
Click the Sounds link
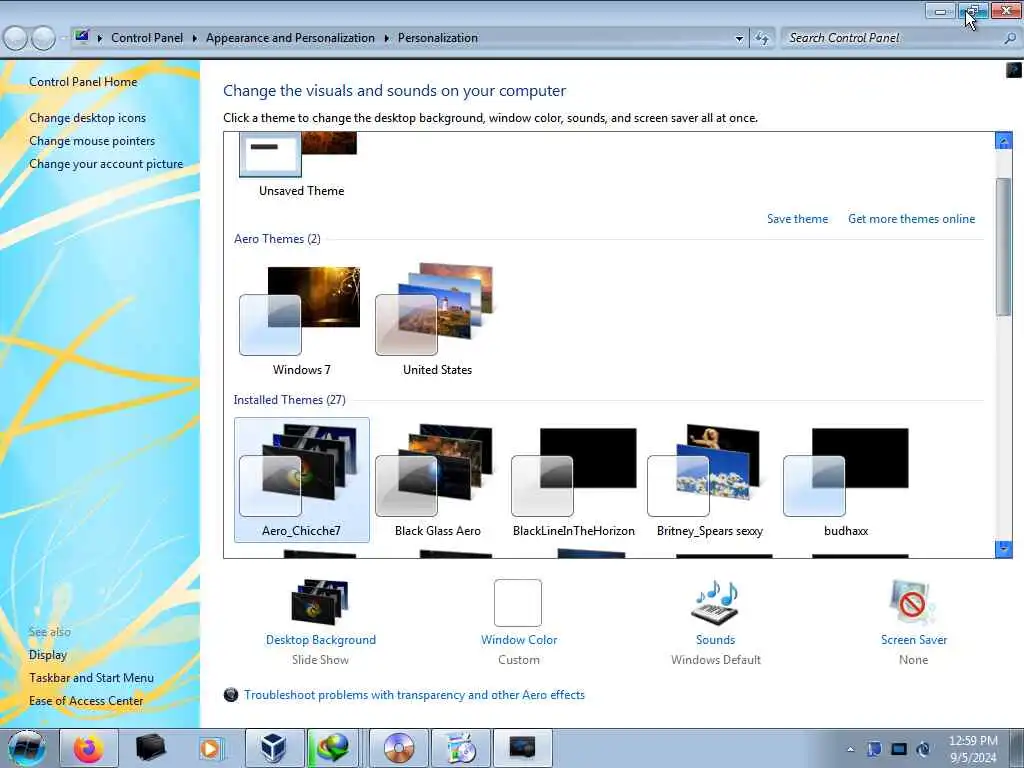click(x=715, y=640)
